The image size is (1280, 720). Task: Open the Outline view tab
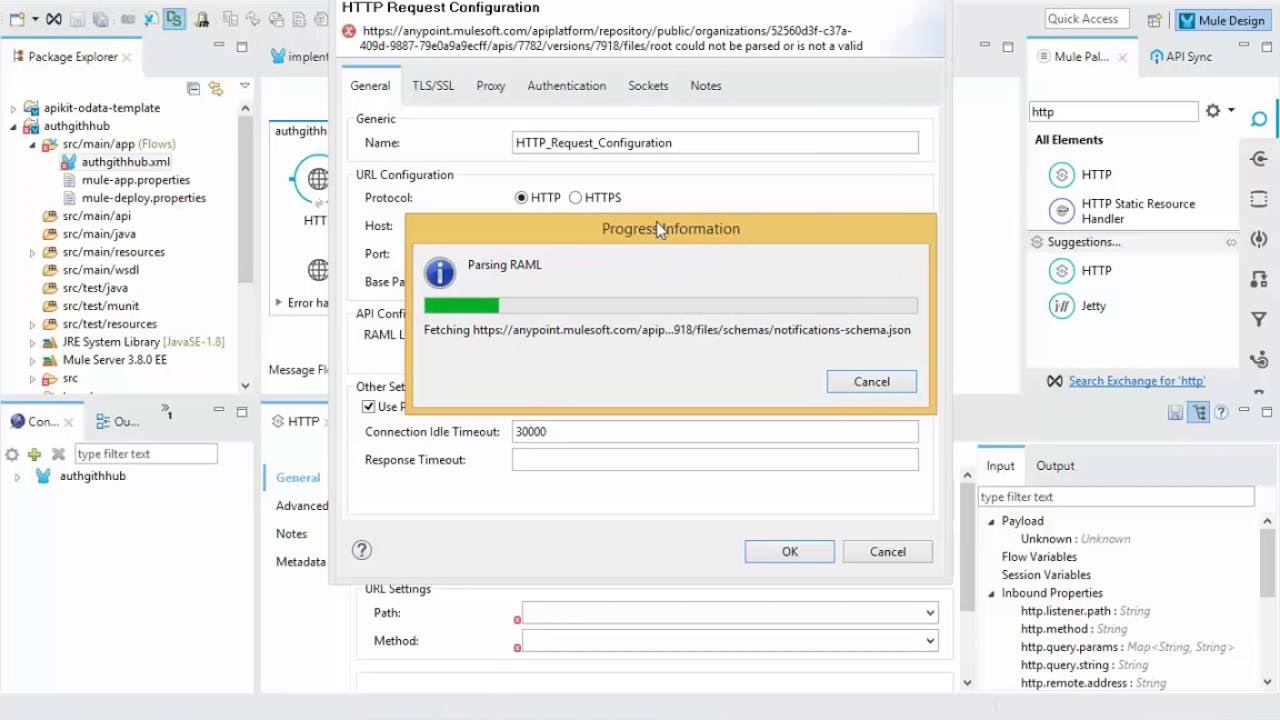click(x=118, y=422)
